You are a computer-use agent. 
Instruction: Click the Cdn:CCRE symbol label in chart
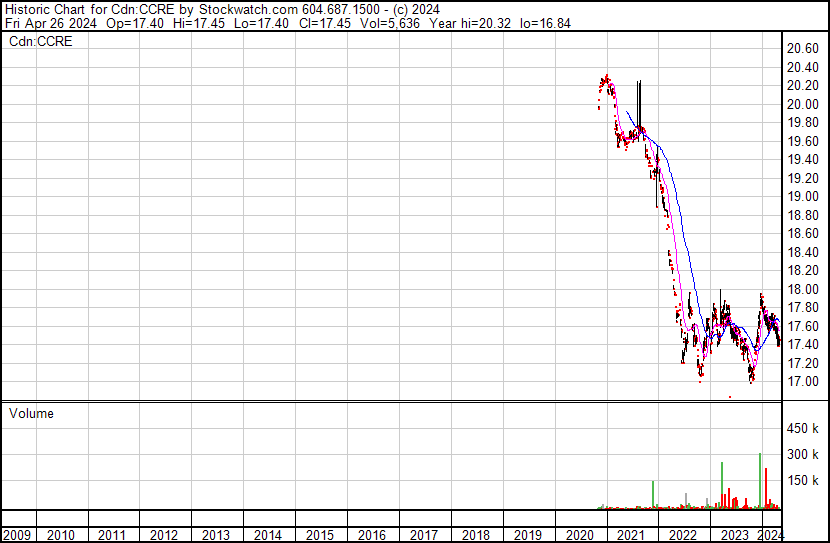pyautogui.click(x=41, y=41)
